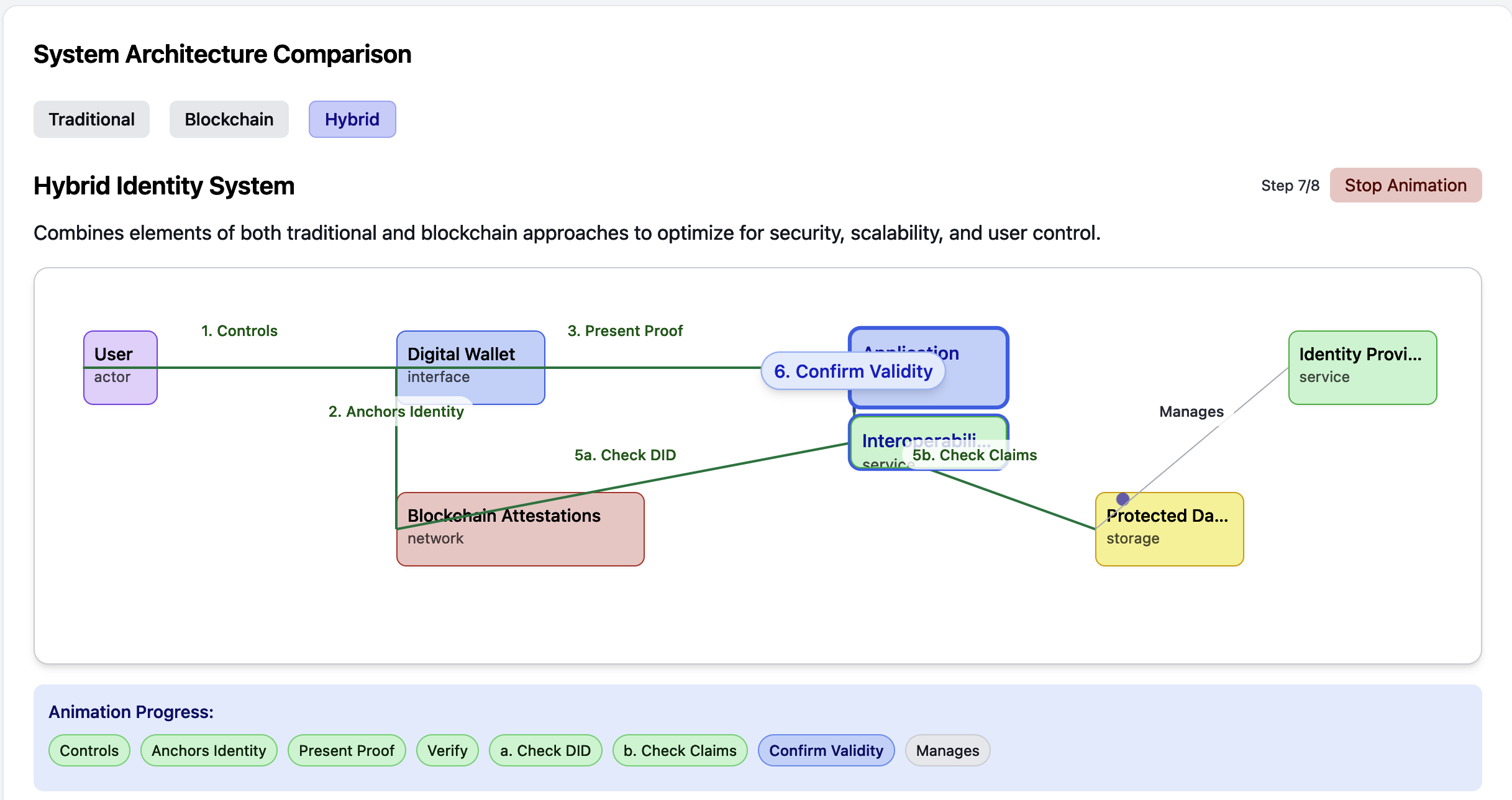Click the highlighted Confirm Validity chip
The height and width of the screenshot is (800, 1512).
tap(826, 750)
